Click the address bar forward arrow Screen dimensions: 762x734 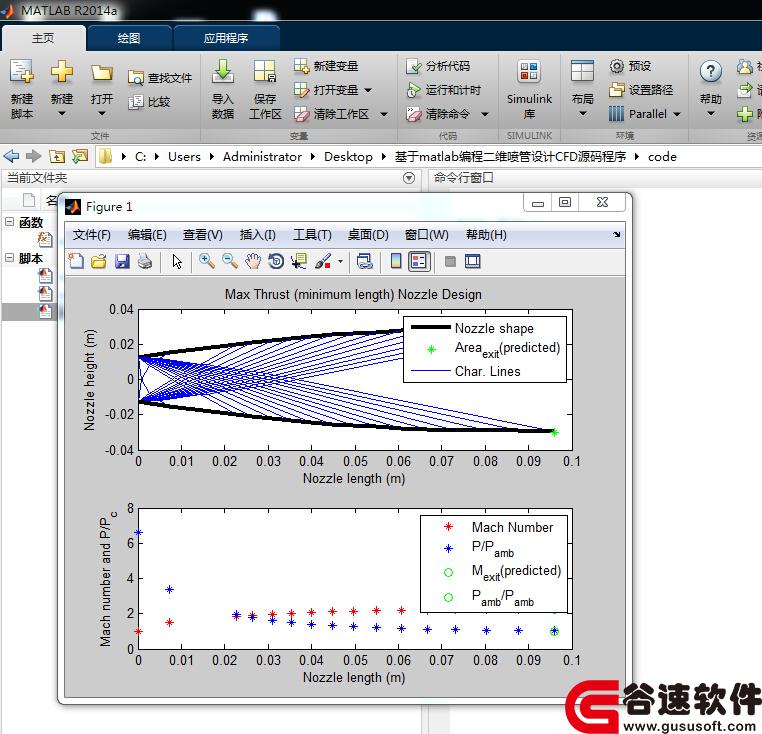[x=34, y=157]
